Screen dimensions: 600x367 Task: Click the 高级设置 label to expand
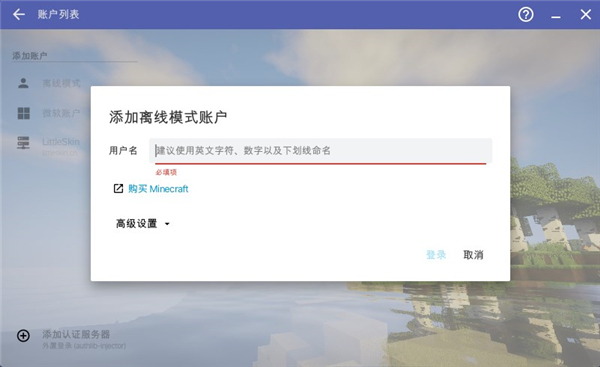(137, 223)
